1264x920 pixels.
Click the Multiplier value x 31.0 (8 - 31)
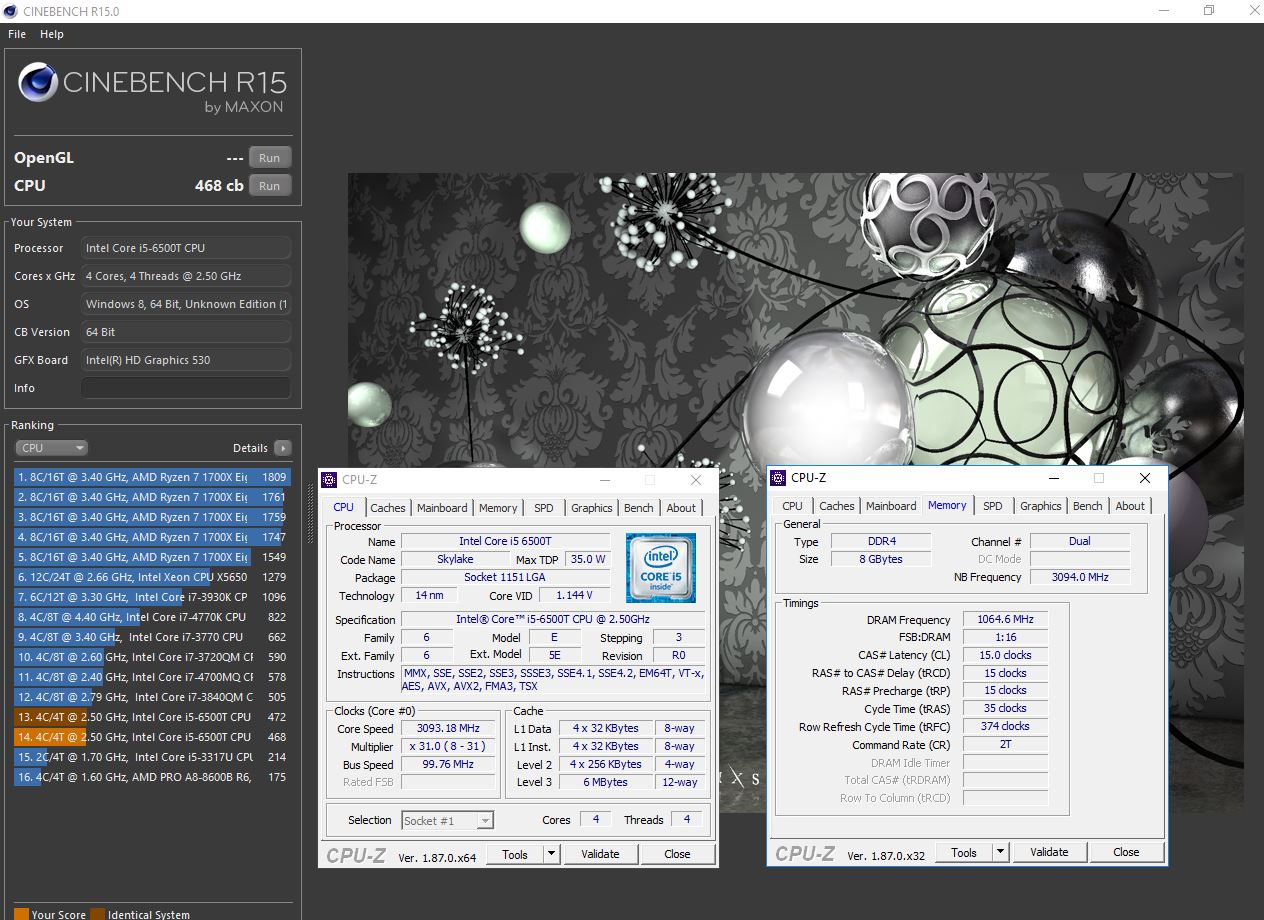tap(450, 746)
